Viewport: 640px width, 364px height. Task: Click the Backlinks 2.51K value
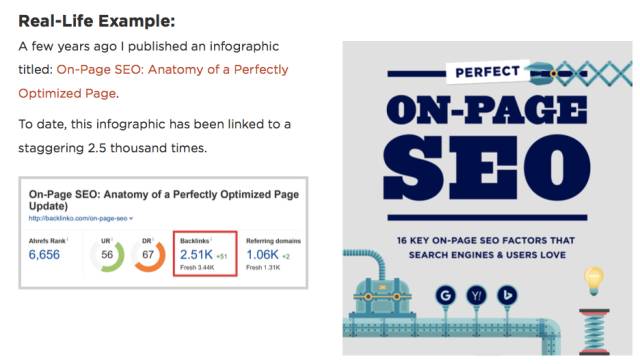point(196,255)
